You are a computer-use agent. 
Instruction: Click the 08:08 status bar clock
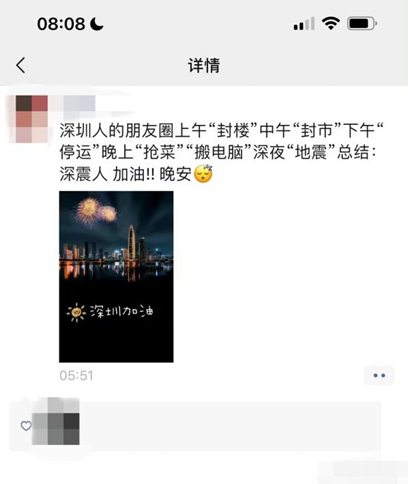61,24
